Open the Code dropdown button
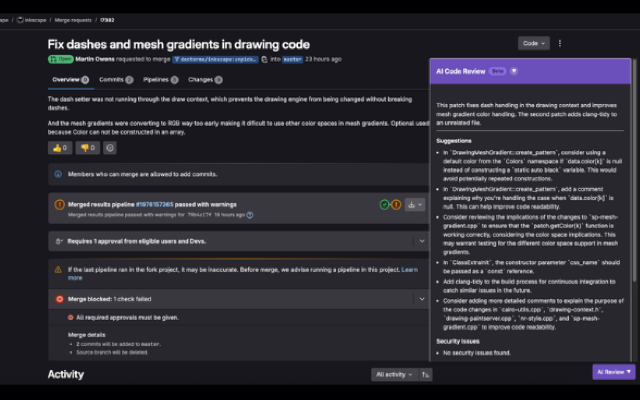Viewport: 640px width, 400px height. (x=533, y=43)
